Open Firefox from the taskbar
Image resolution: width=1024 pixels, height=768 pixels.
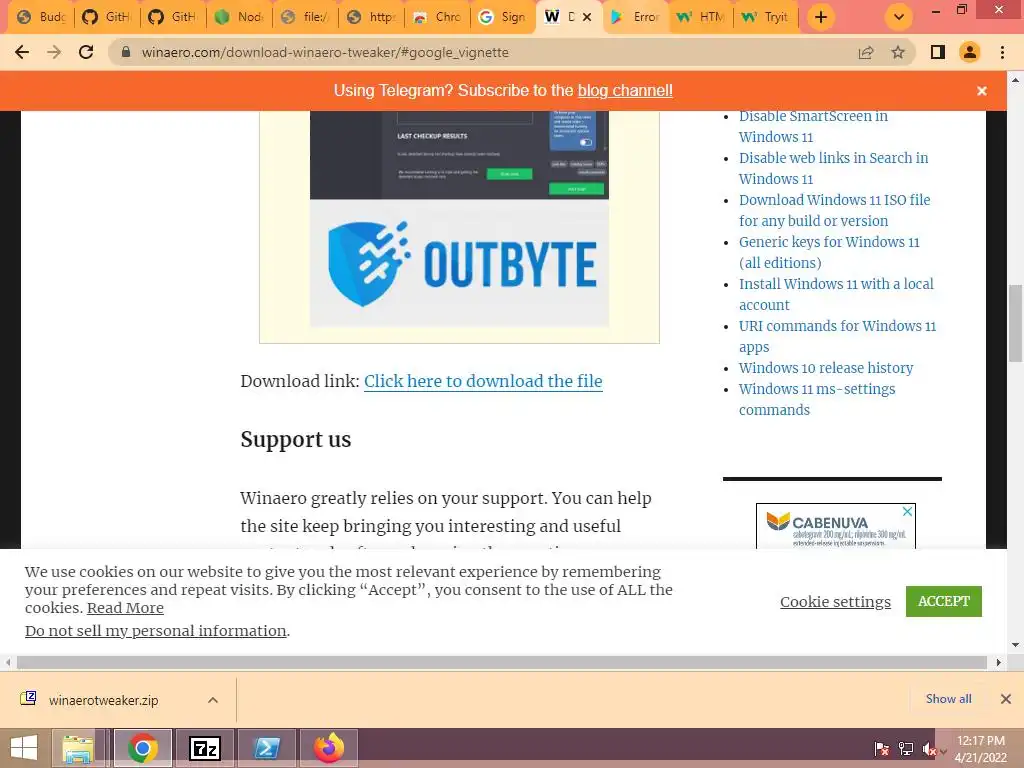pyautogui.click(x=328, y=748)
